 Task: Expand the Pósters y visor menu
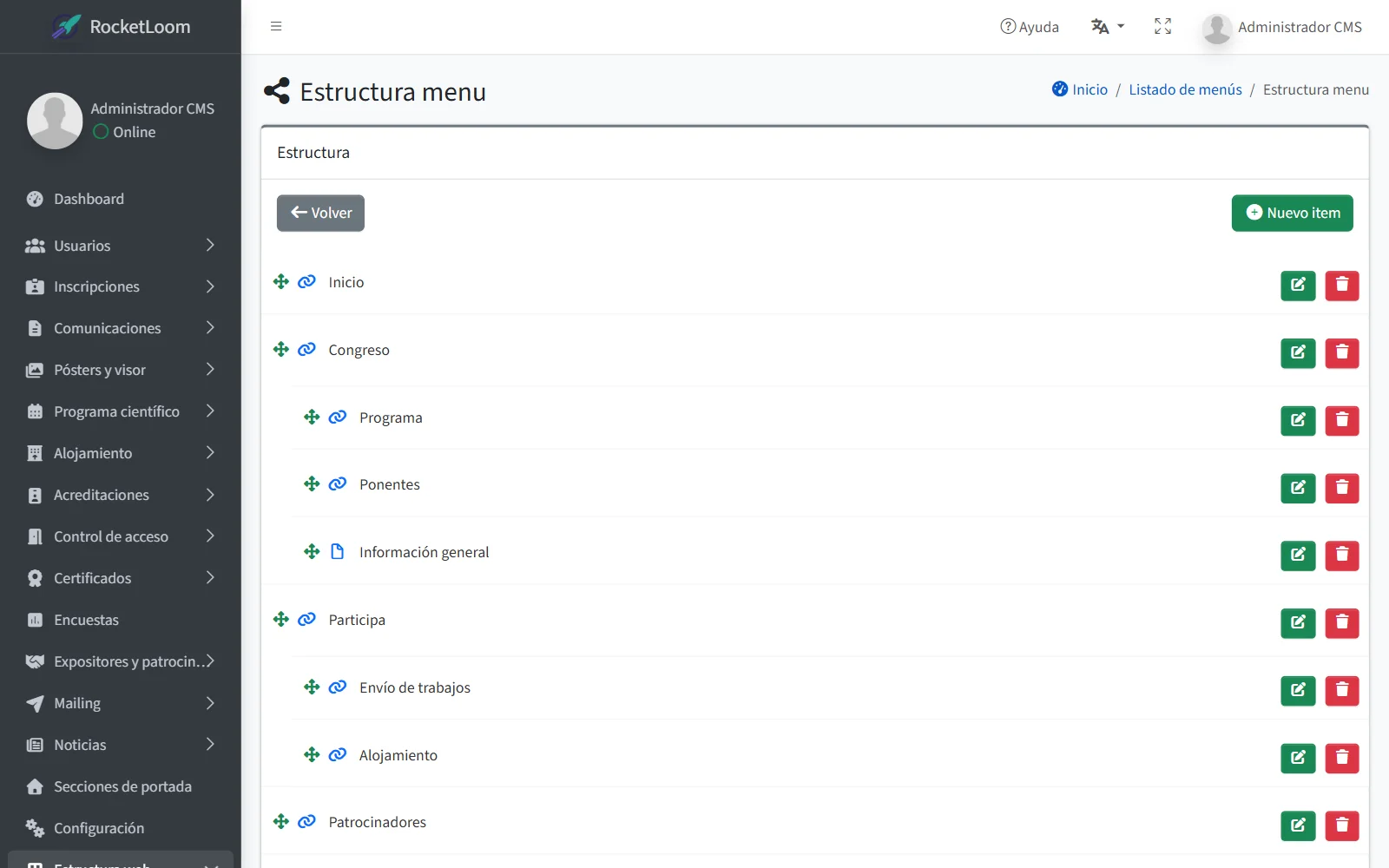click(121, 370)
